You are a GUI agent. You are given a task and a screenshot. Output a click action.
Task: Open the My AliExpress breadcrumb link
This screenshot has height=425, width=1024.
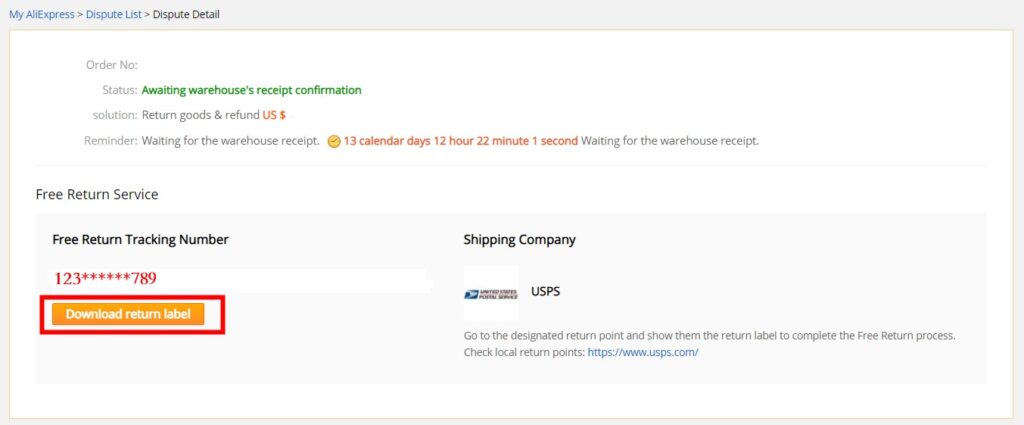pyautogui.click(x=42, y=14)
